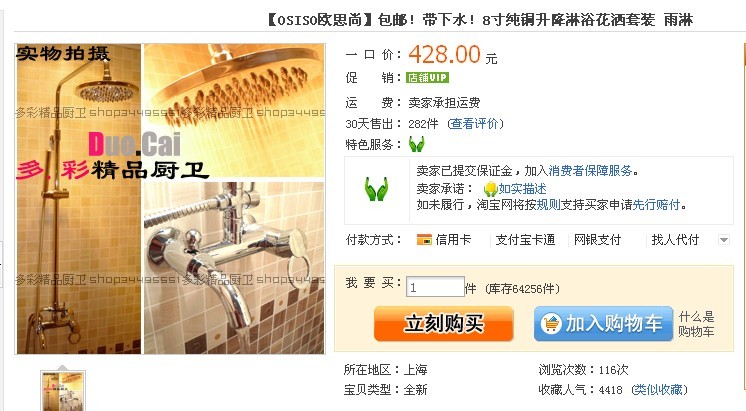Select the small product thumbnail below the image
The width and height of the screenshot is (746, 411).
click(63, 391)
